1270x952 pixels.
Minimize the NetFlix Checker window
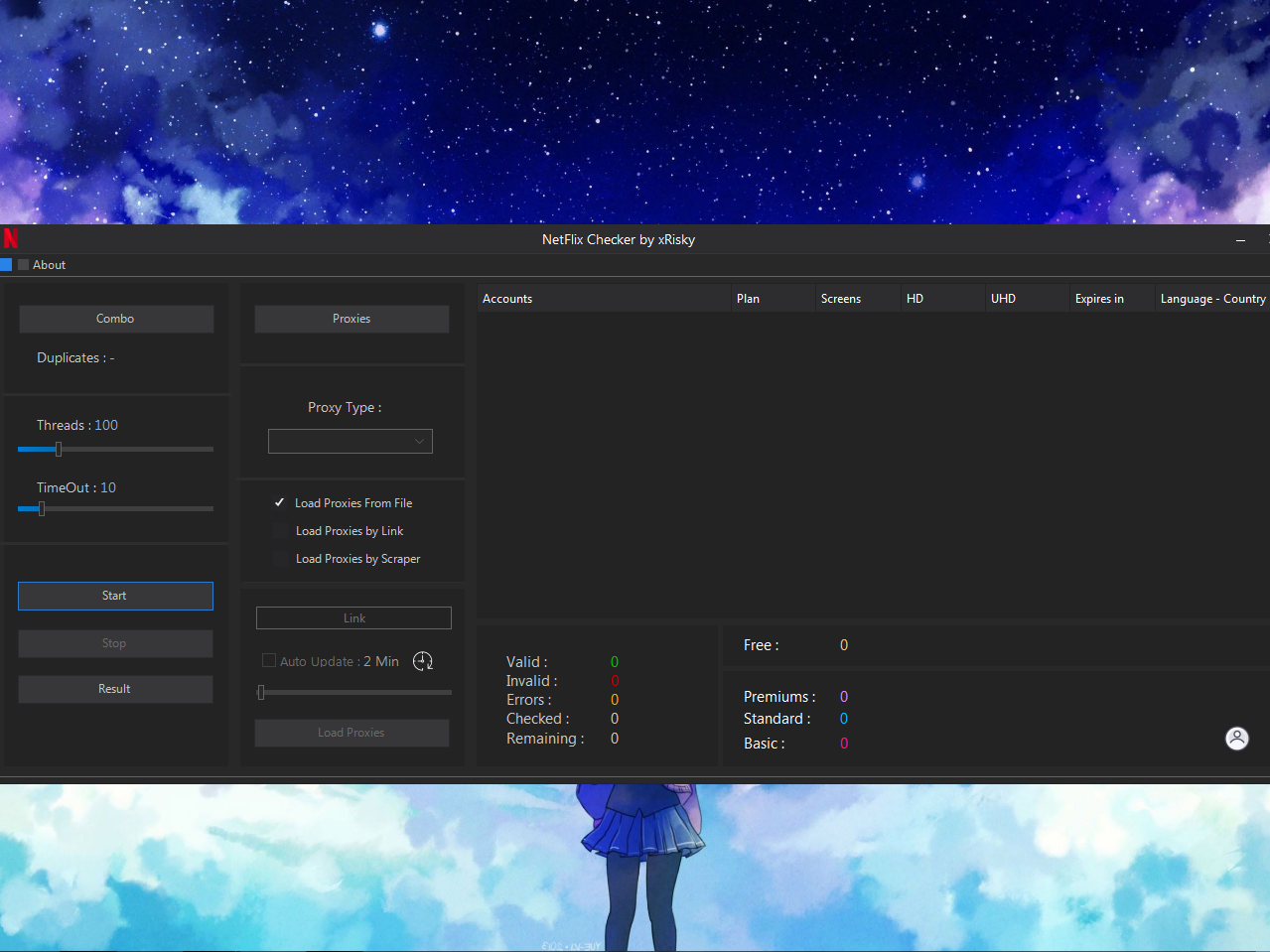click(1240, 240)
